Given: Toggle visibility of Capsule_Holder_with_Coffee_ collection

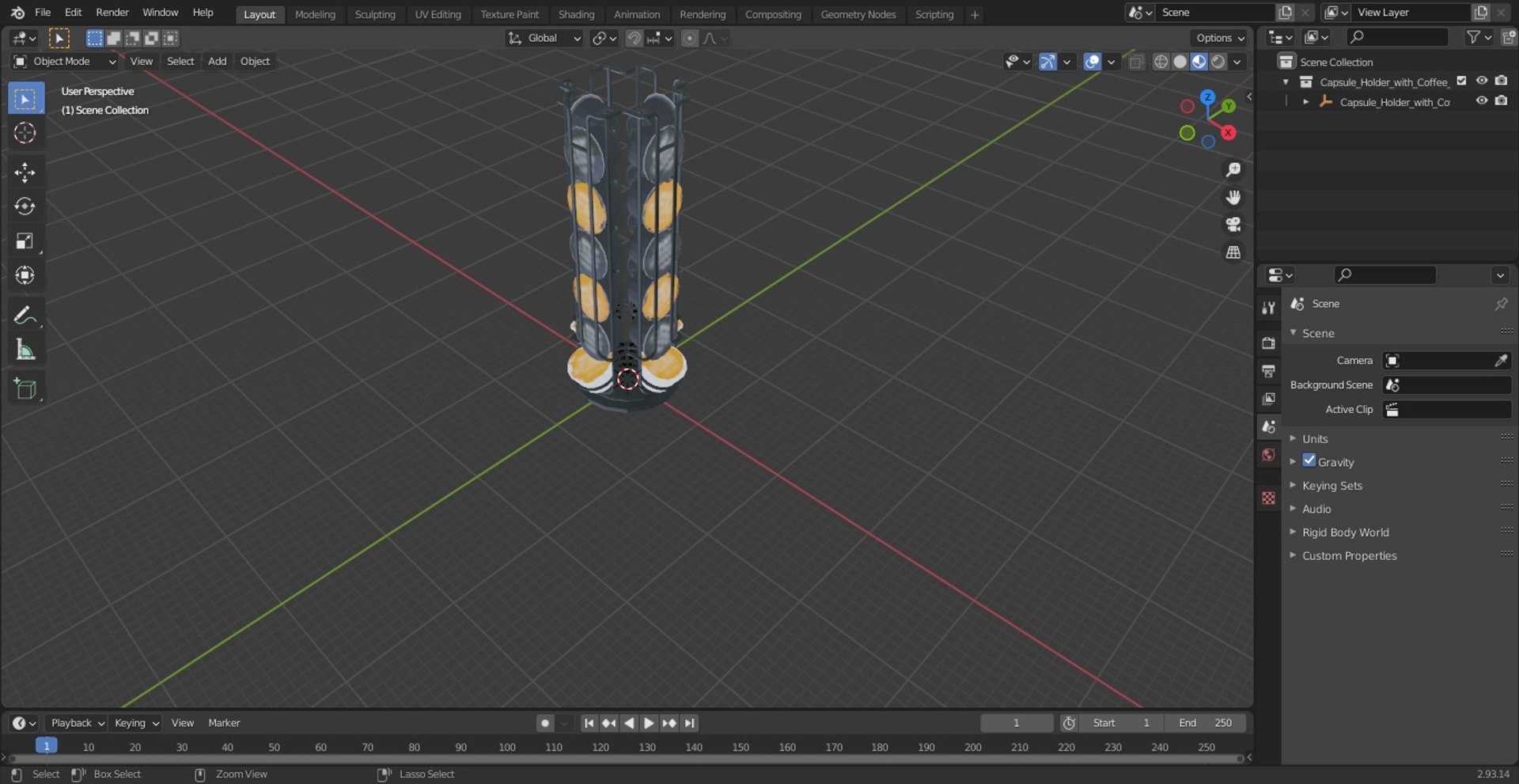Looking at the screenshot, I should 1482,81.
